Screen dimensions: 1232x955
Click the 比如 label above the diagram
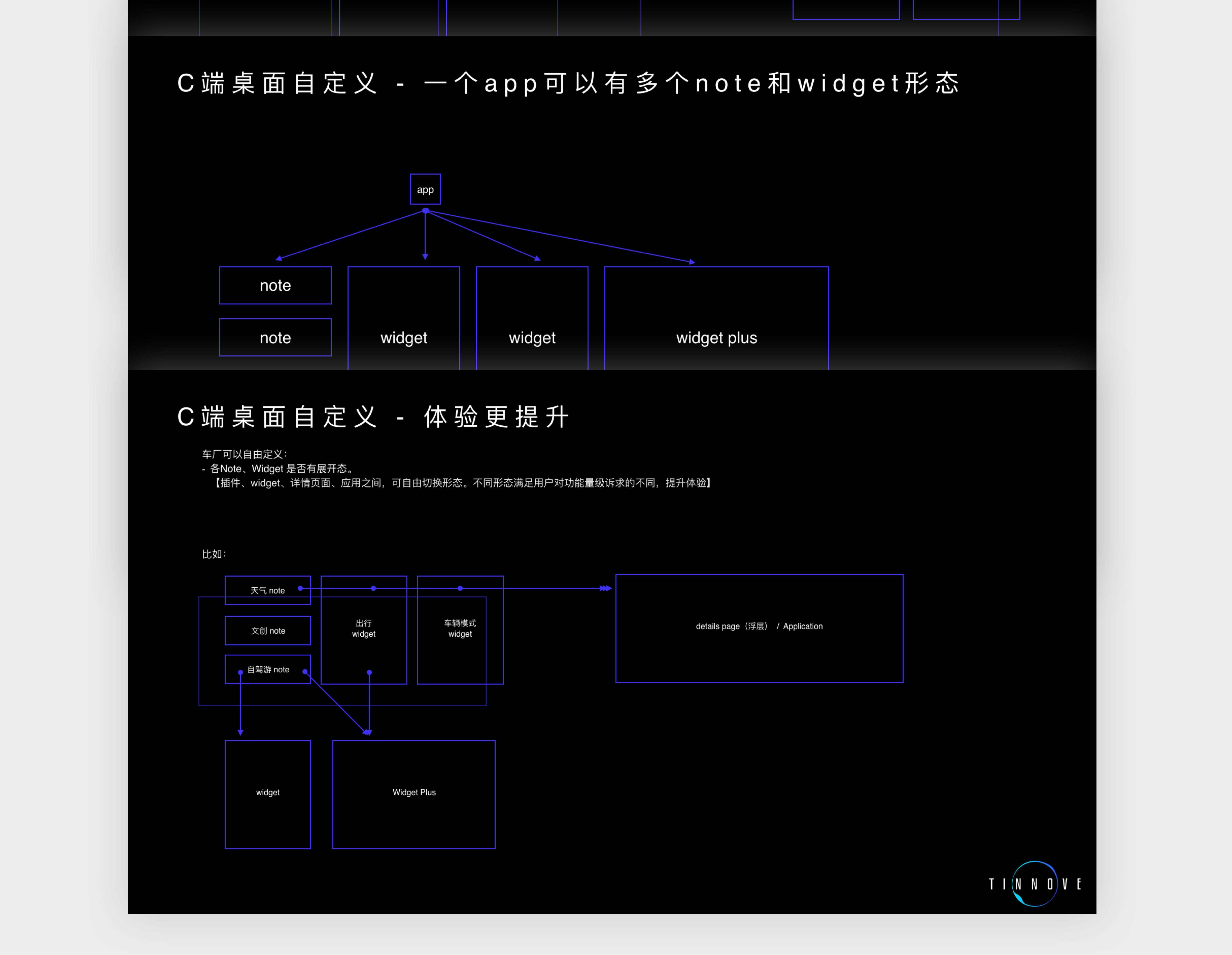tap(214, 554)
